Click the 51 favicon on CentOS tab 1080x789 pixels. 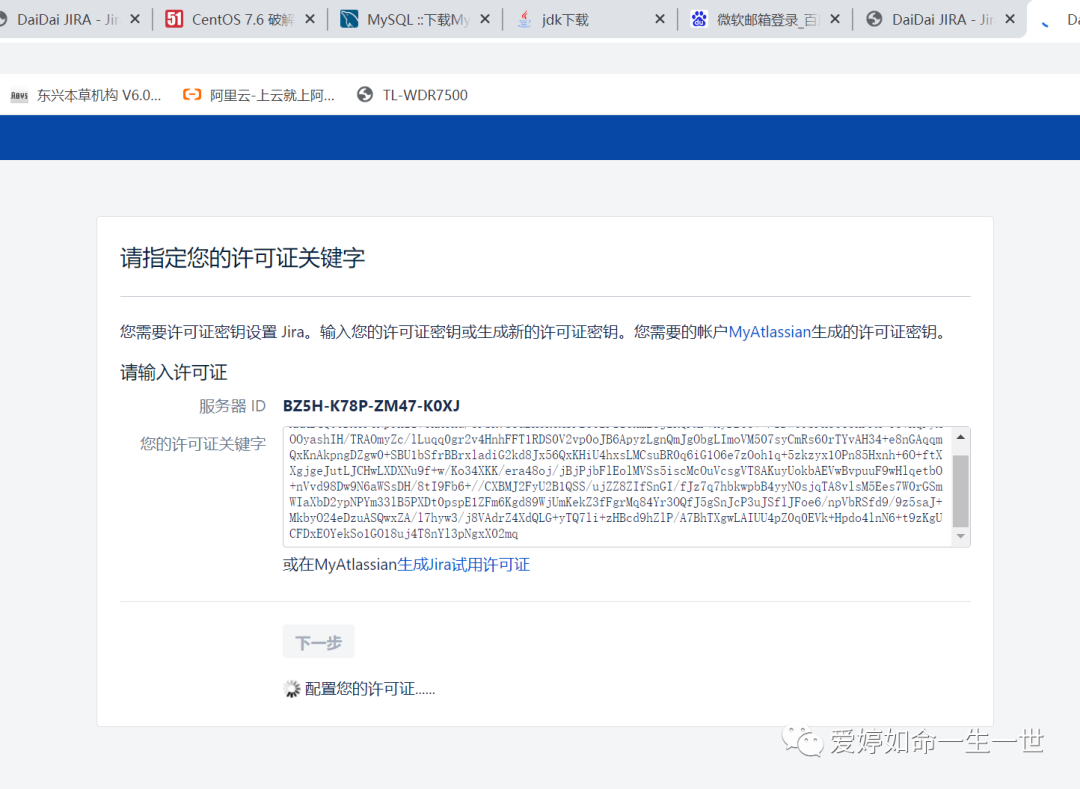point(174,19)
